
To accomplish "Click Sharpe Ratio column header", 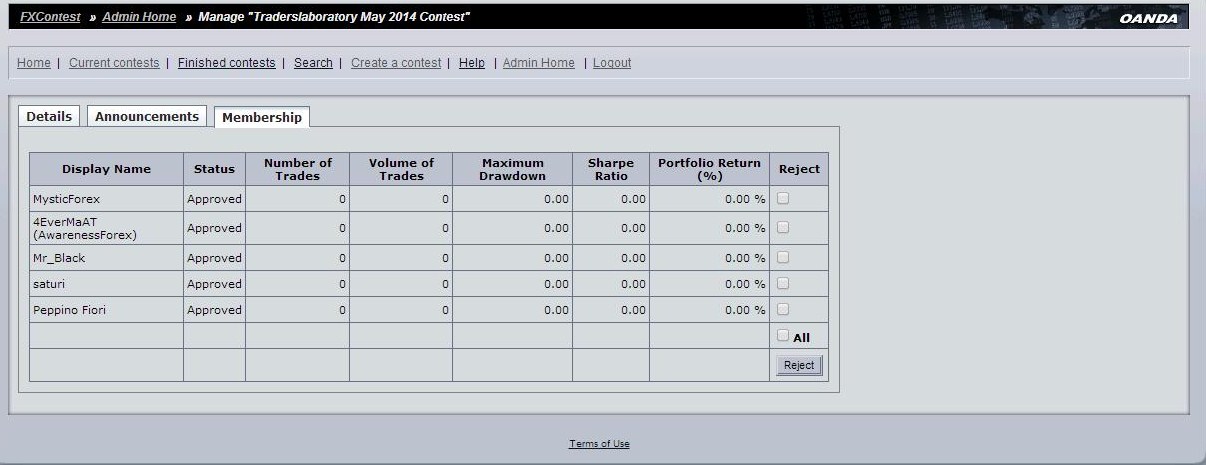I will point(610,169).
